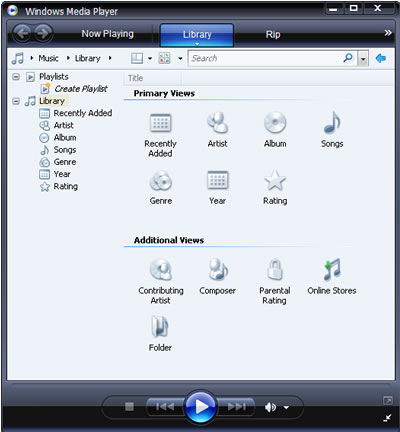The image size is (400, 432).
Task: Click the Primary Views heading
Action: pyautogui.click(x=164, y=93)
